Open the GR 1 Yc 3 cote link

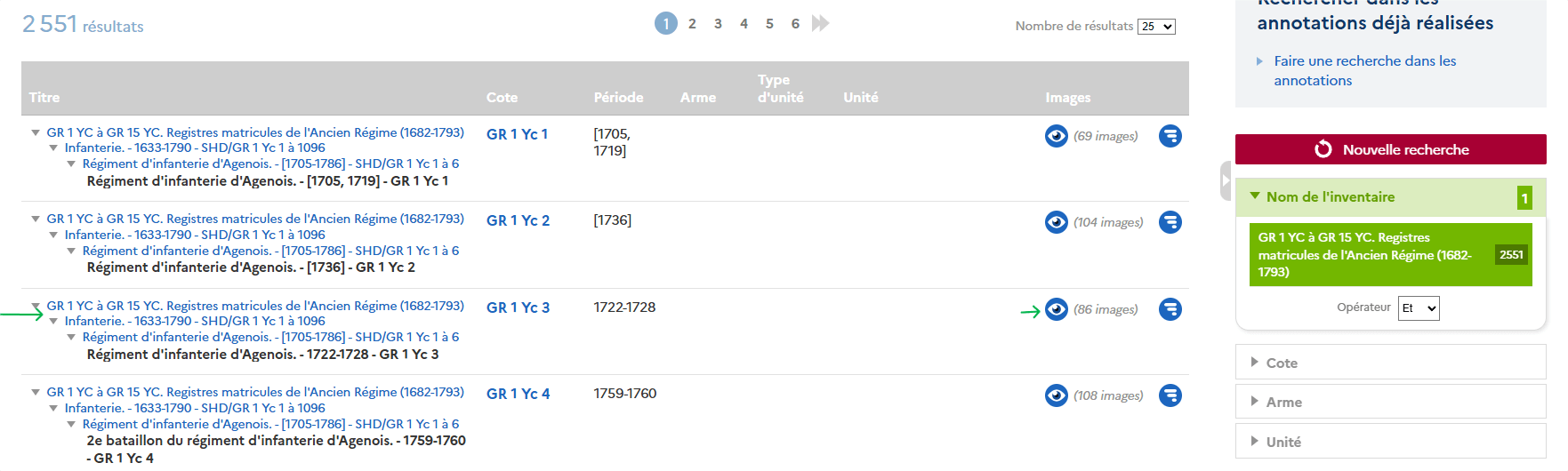[518, 307]
